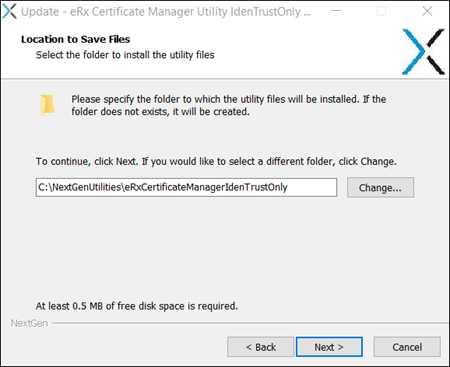The image size is (450, 367).
Task: Click the Select the folder subtitle text
Action: click(x=125, y=55)
